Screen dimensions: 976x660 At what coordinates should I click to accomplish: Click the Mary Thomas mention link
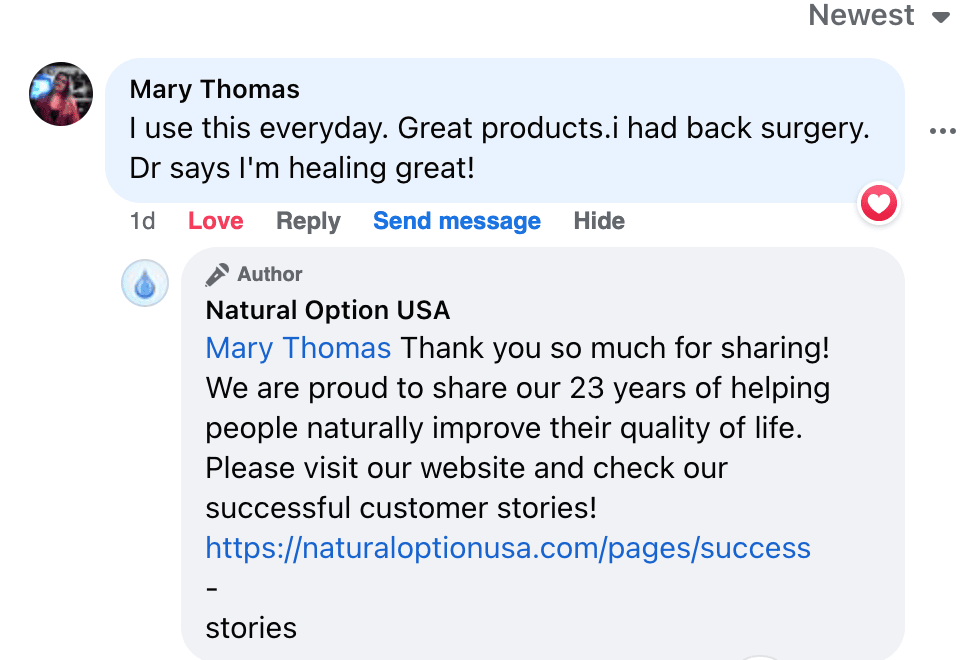point(297,348)
